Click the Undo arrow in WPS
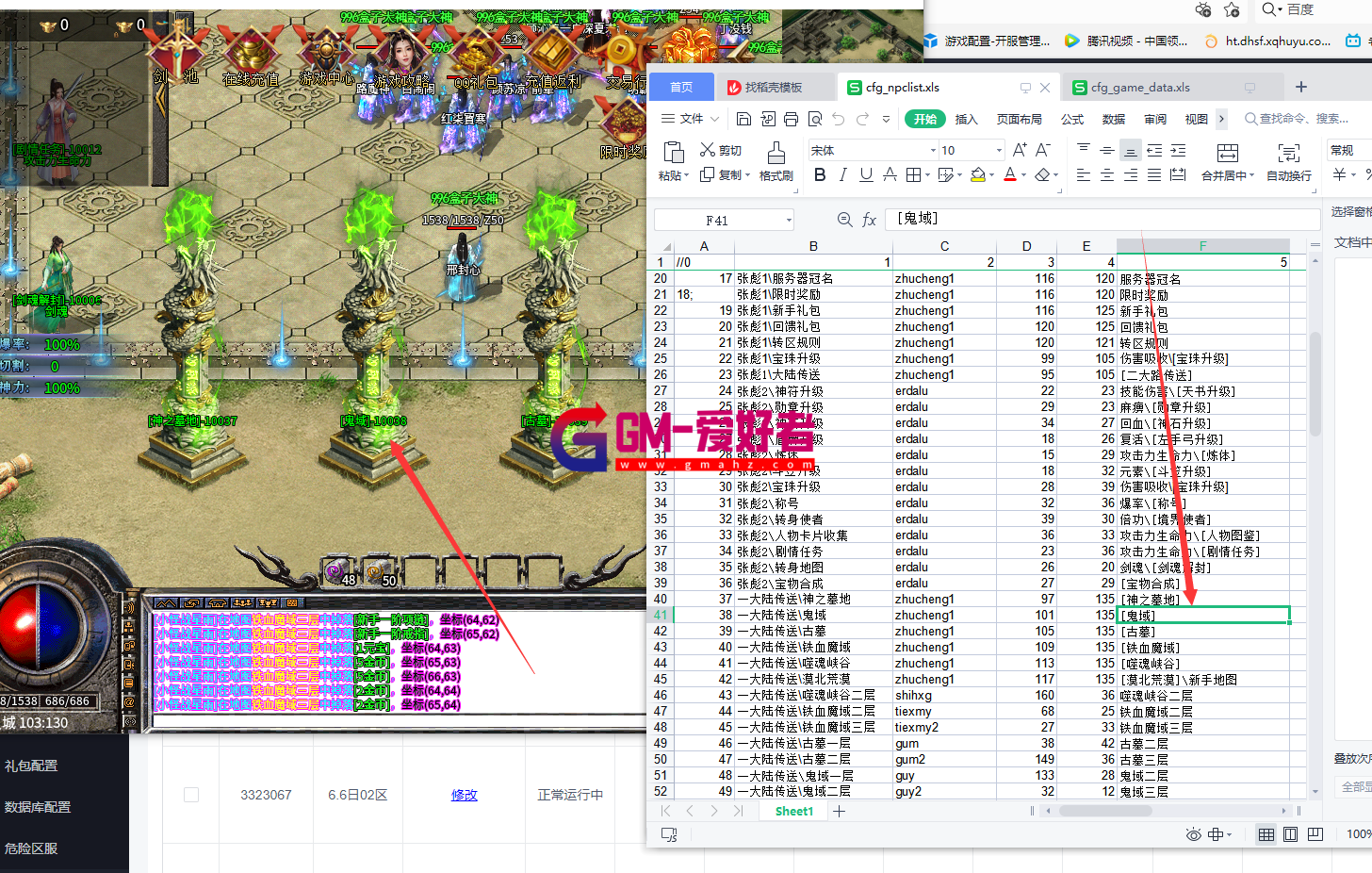Screen dimensions: 1372x873 839,119
